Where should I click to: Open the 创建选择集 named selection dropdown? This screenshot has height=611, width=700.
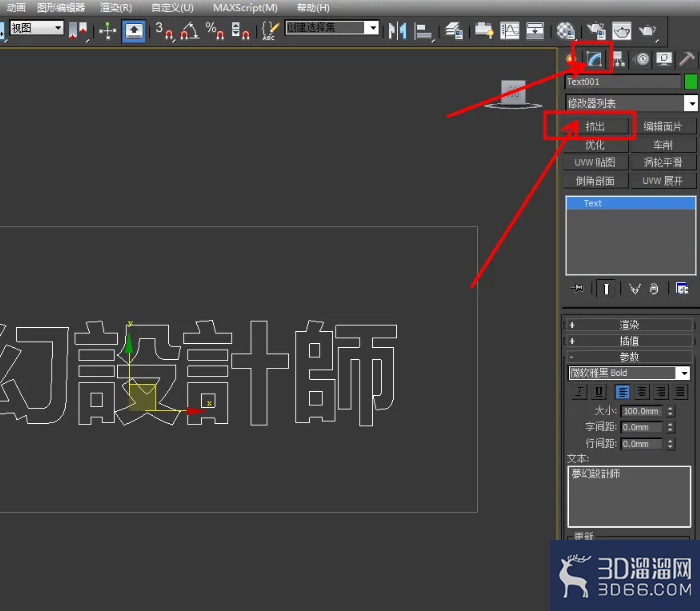tap(332, 28)
